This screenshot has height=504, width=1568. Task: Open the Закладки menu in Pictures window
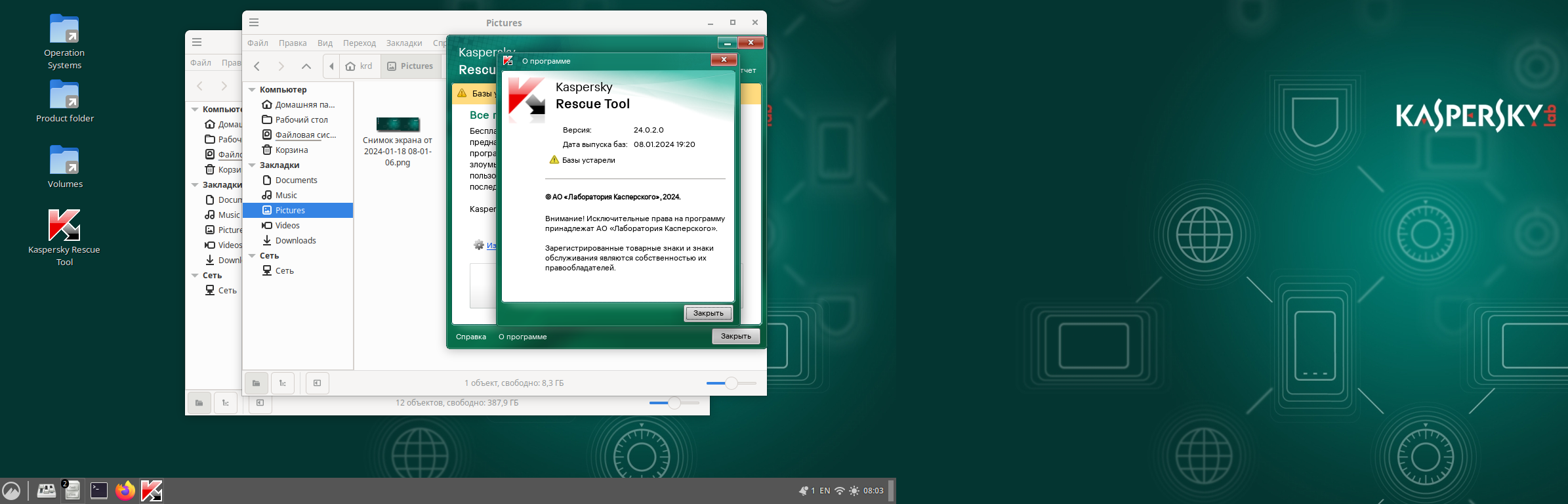coord(404,43)
